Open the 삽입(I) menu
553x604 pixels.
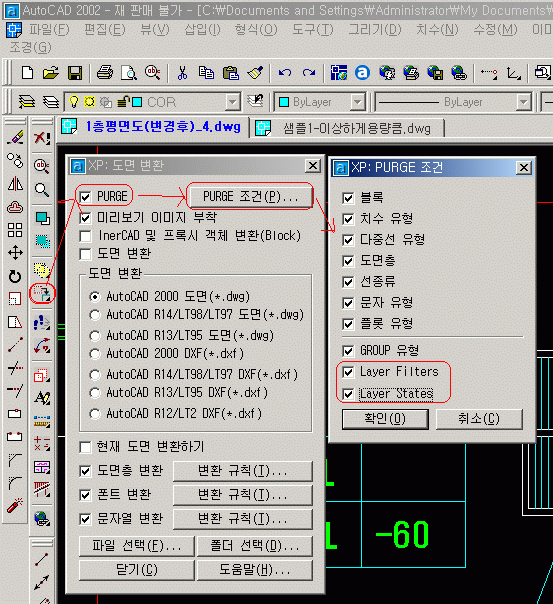click(x=203, y=30)
